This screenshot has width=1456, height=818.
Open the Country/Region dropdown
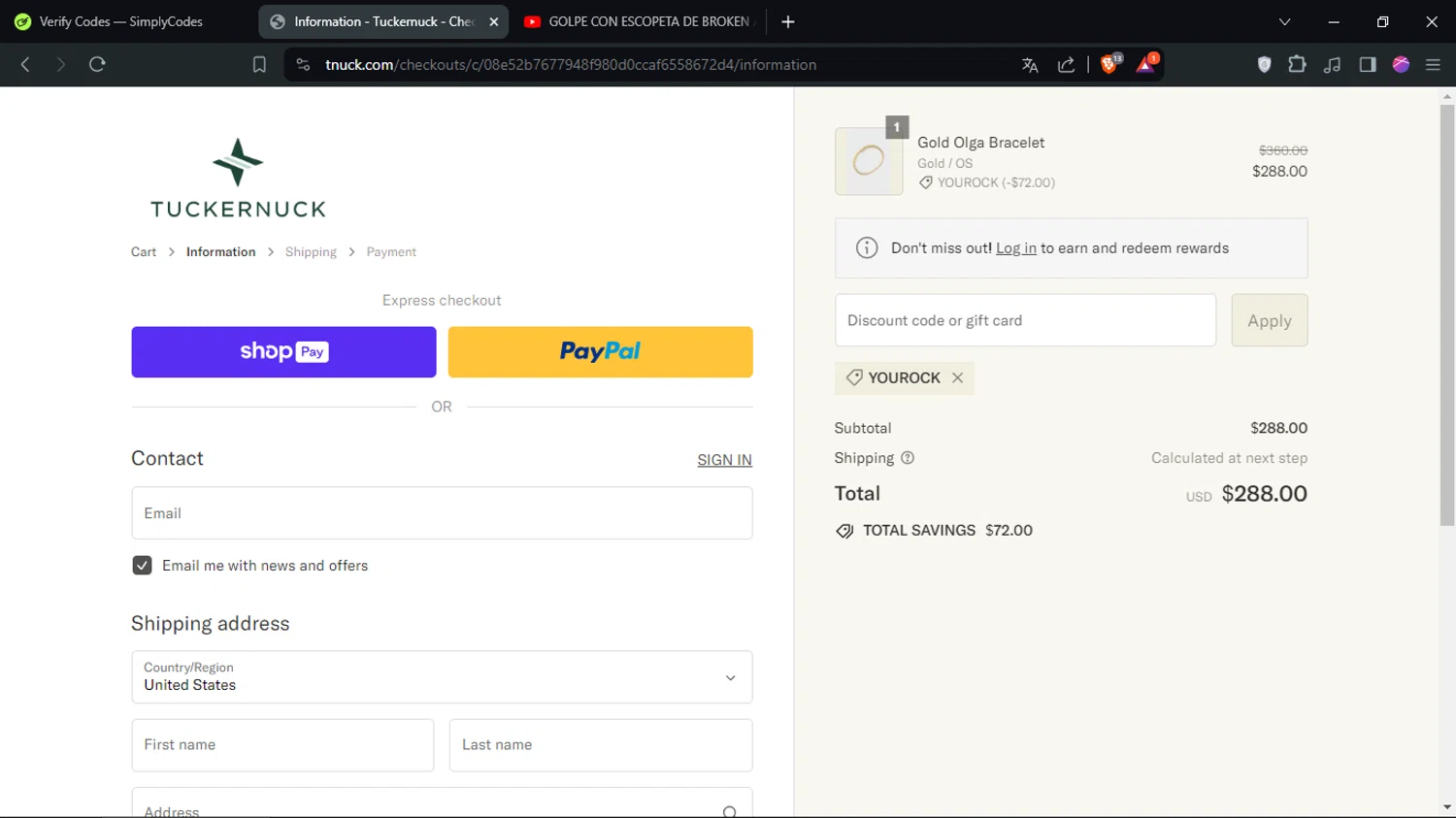click(442, 677)
